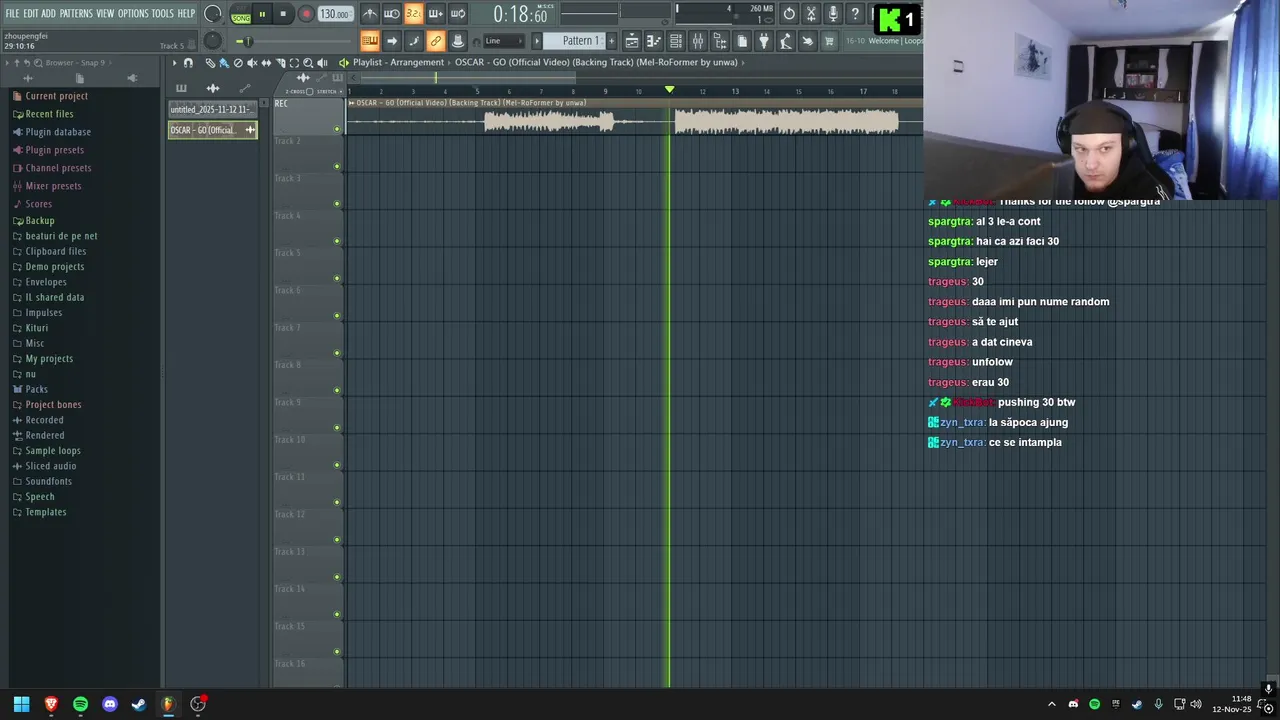Select the Draw pencil tool in playlist
The width and height of the screenshot is (1280, 720).
[x=210, y=62]
